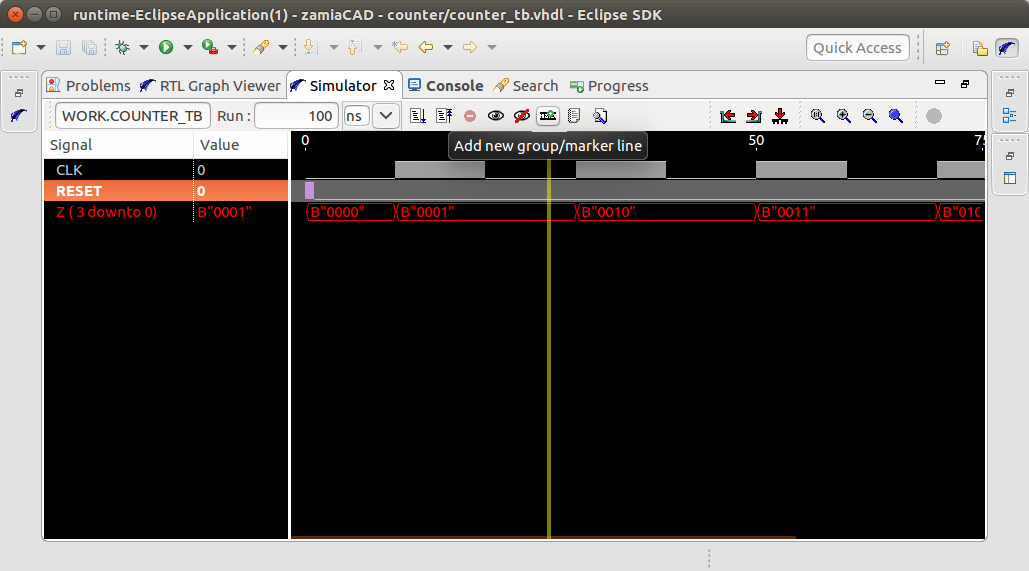Click the zoom in magnifier icon
Screen dimensions: 1029x571
[844, 116]
